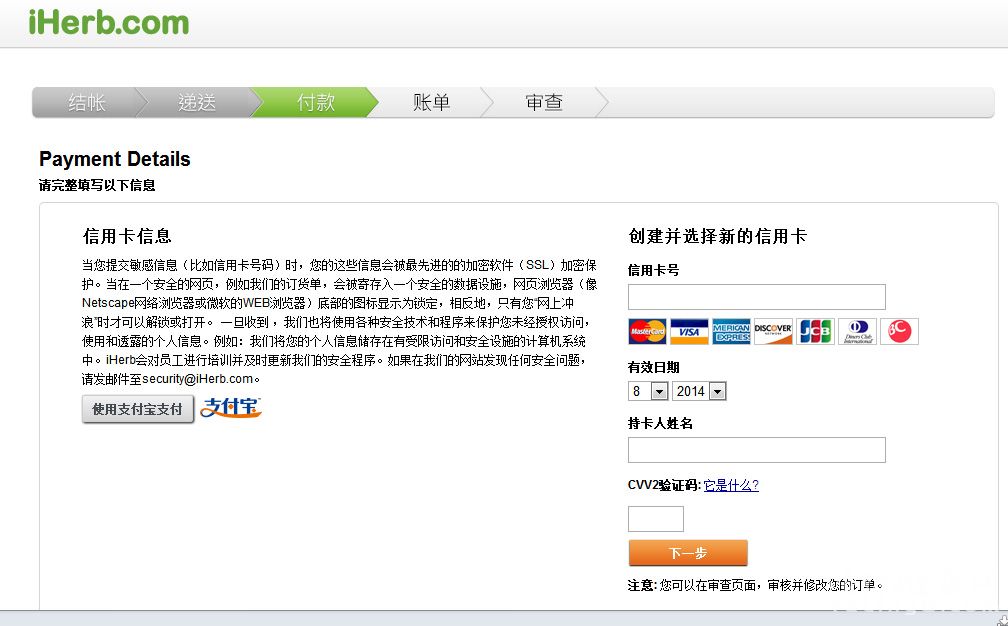1008x626 pixels.
Task: Go to the 结帐 checkout step
Action: point(86,102)
